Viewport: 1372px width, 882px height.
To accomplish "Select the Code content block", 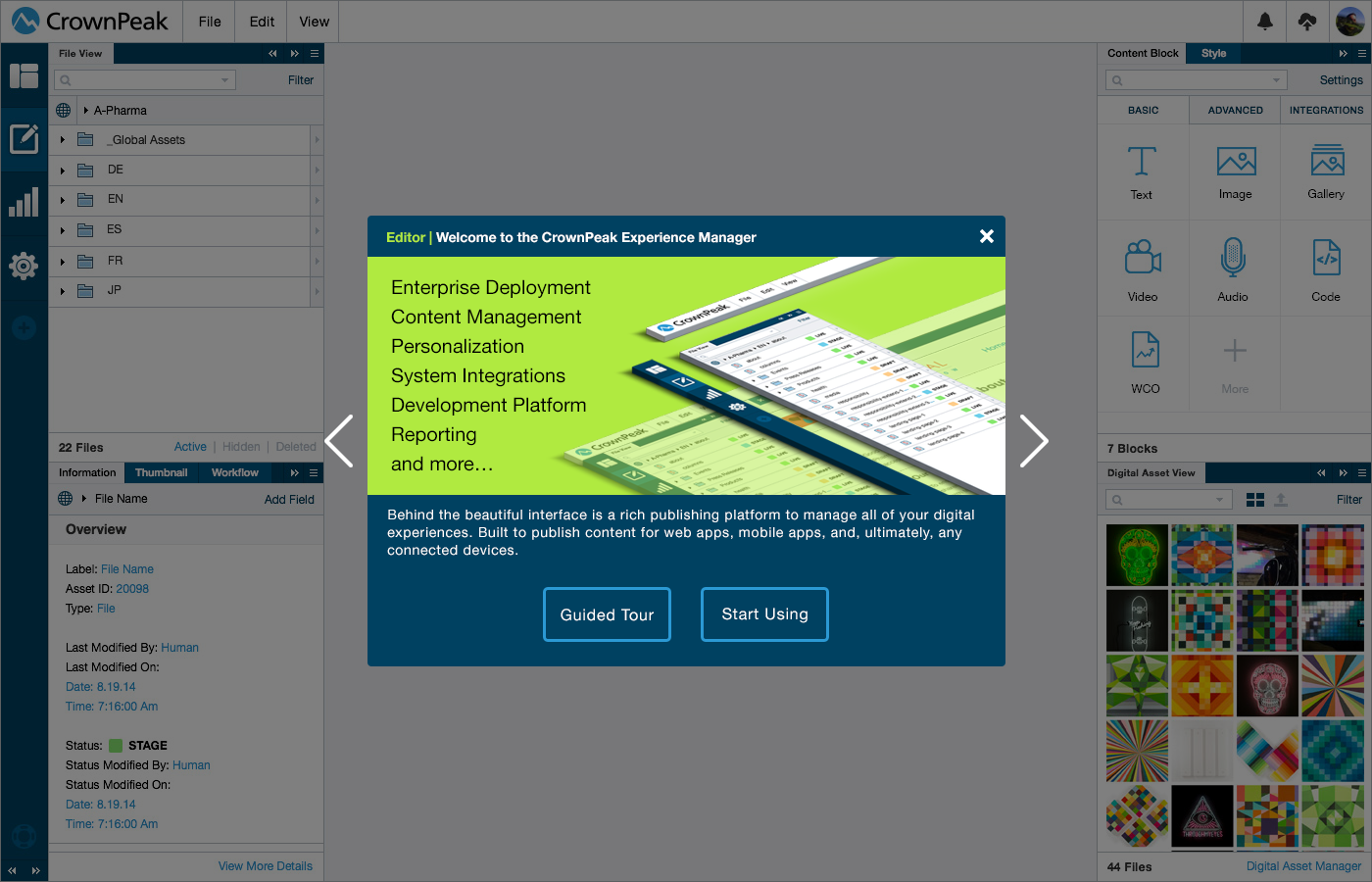I will (x=1326, y=270).
